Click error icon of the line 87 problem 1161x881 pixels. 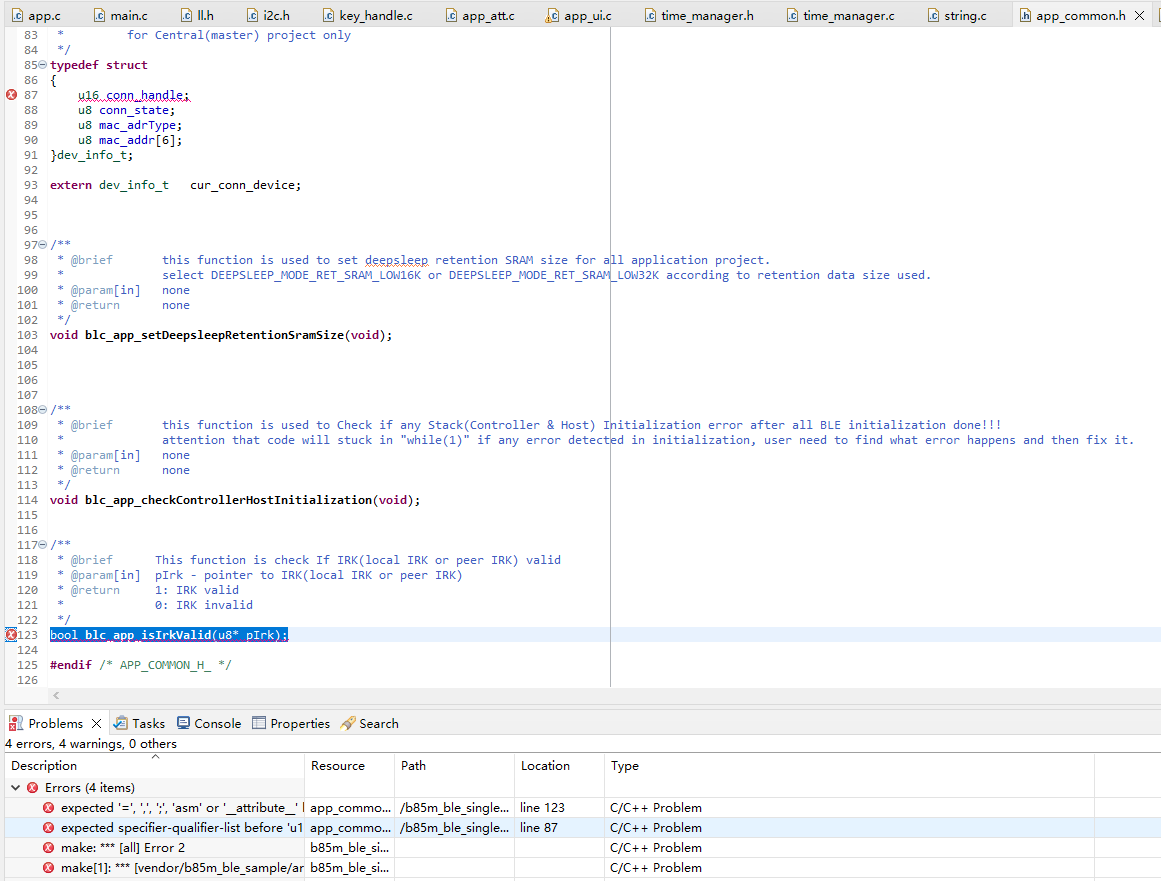pos(48,828)
